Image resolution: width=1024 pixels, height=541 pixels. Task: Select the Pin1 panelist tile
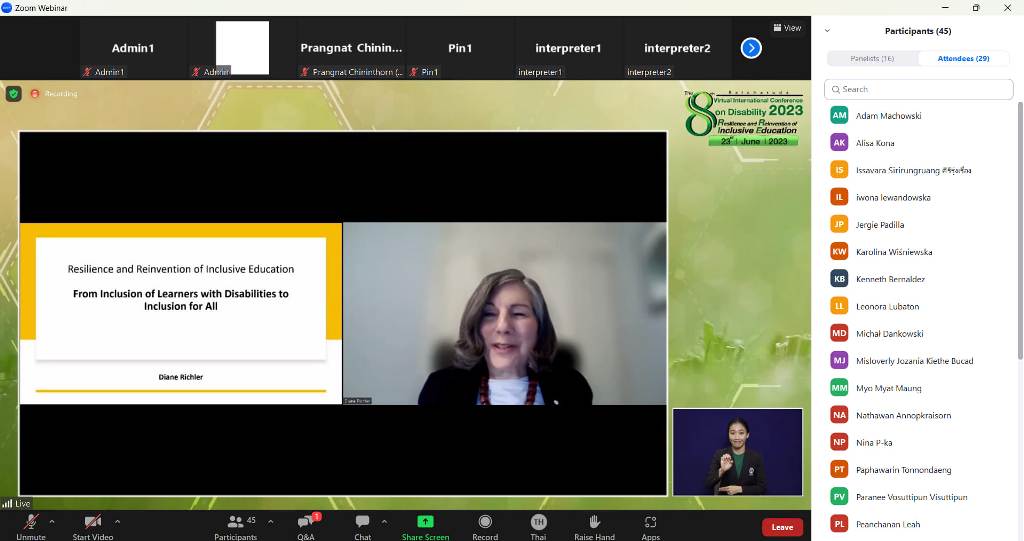tap(460, 48)
